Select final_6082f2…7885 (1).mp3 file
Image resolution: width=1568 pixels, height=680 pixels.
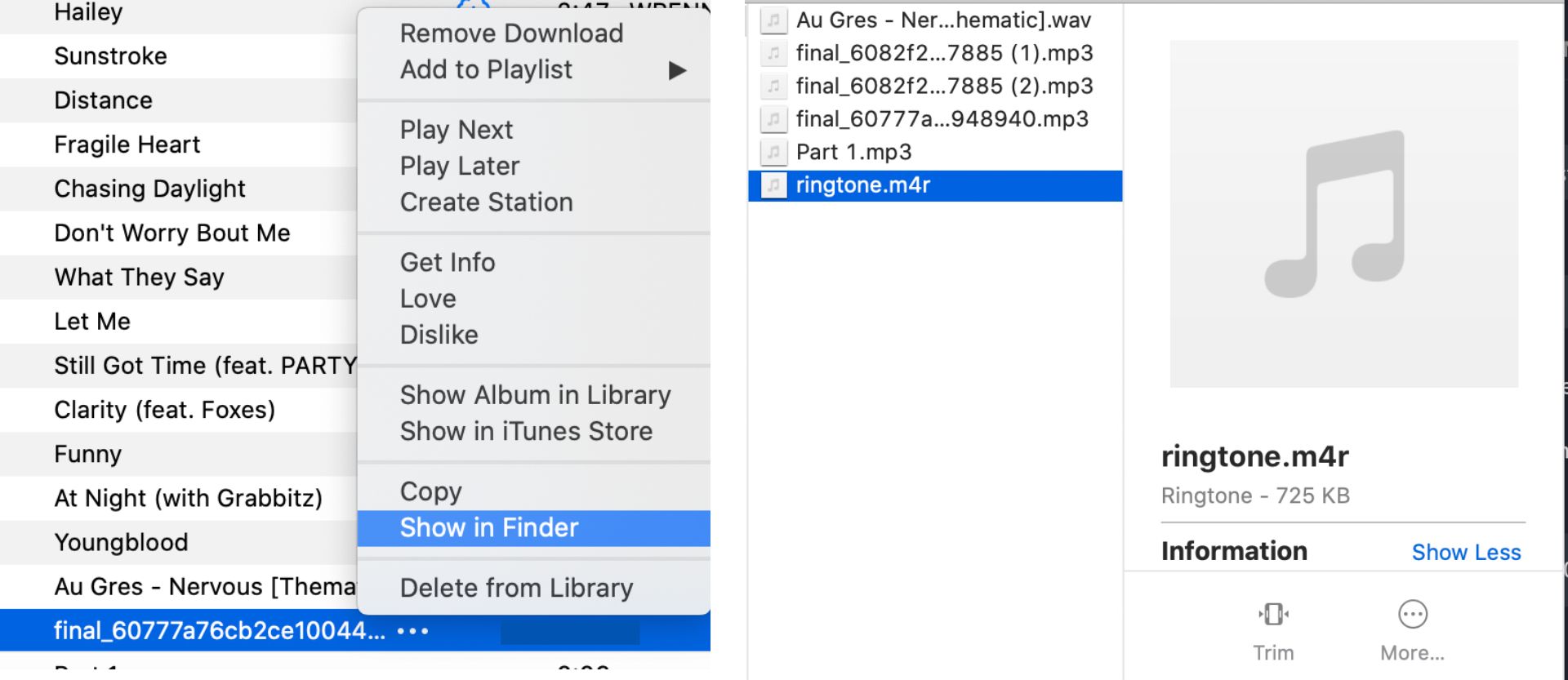(944, 53)
